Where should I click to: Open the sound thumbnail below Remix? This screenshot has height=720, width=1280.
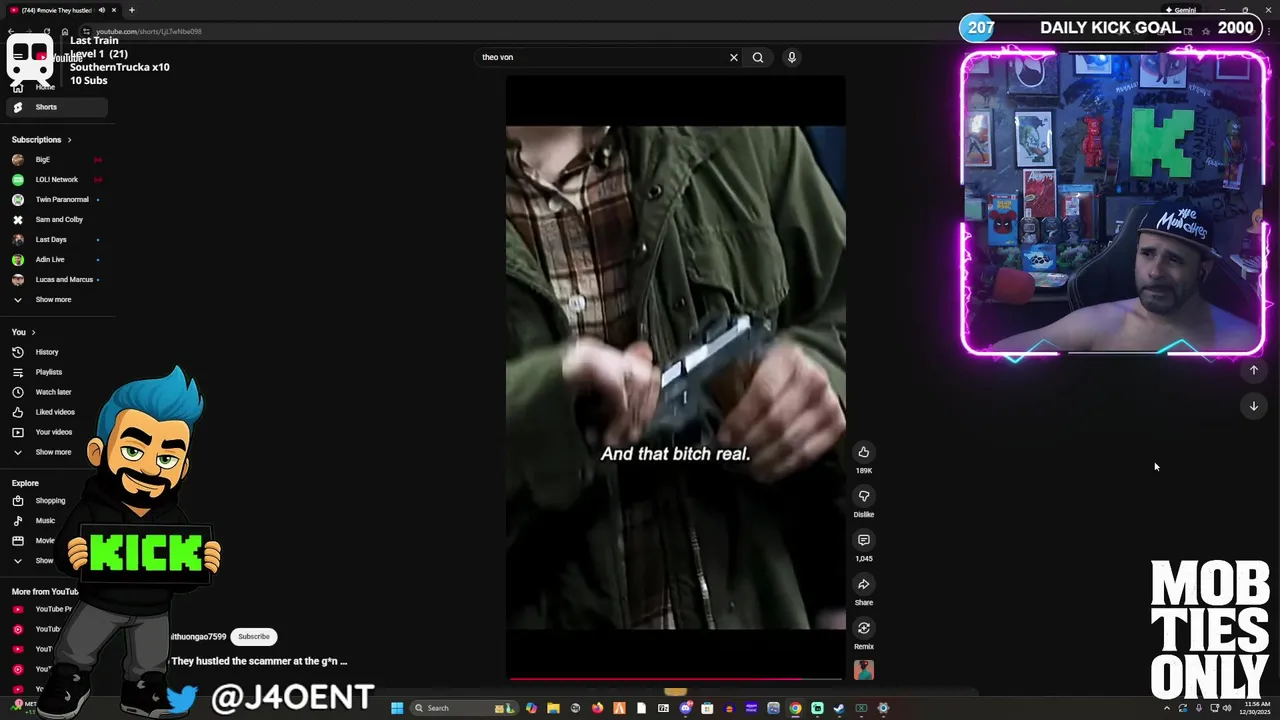click(x=864, y=670)
